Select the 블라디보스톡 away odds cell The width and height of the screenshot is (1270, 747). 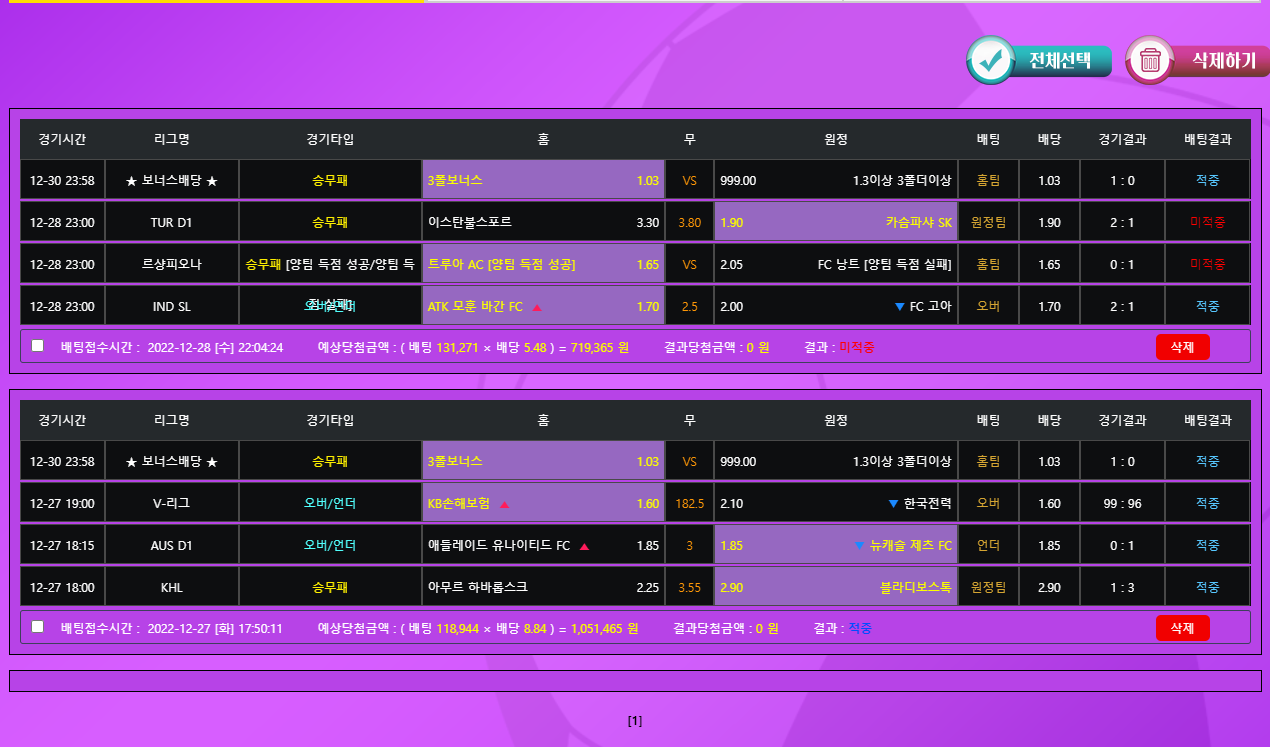pos(835,588)
